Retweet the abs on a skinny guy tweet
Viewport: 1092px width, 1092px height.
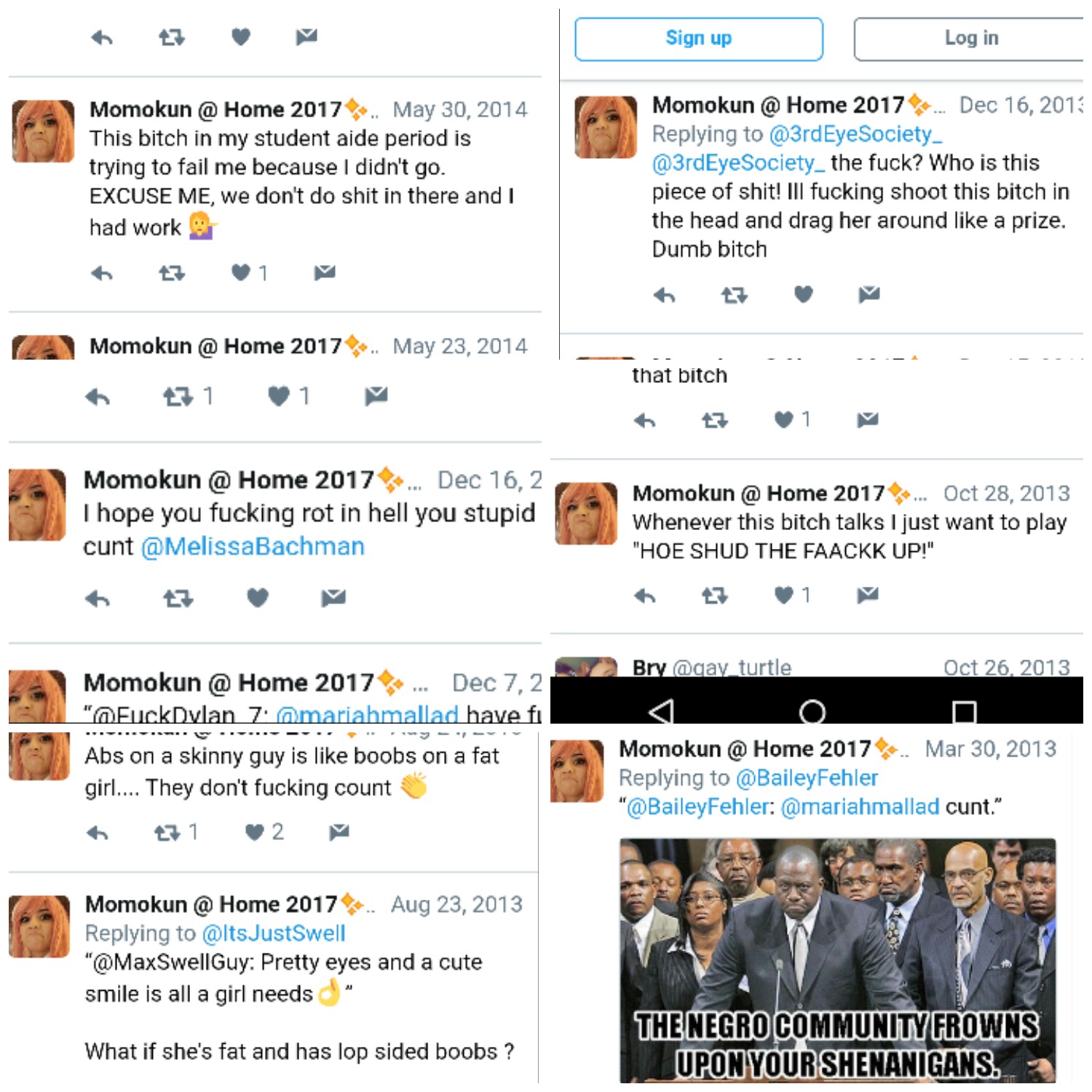(167, 832)
